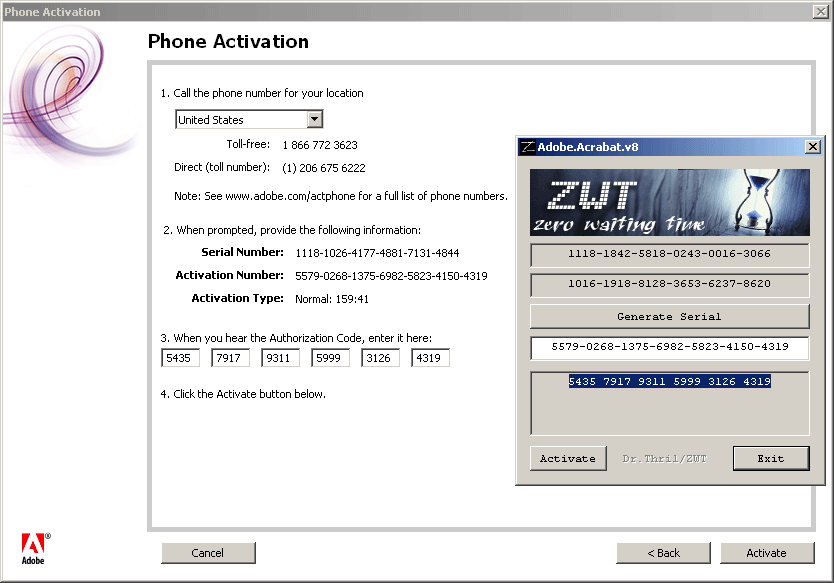834x583 pixels.
Task: Click the authorization code field containing 5435
Action: click(180, 358)
